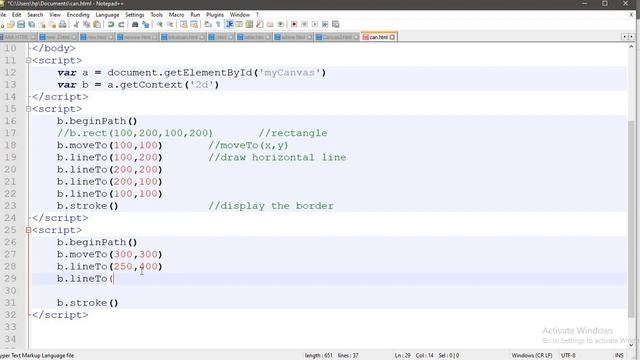Close document with menu bar X

[631, 15]
